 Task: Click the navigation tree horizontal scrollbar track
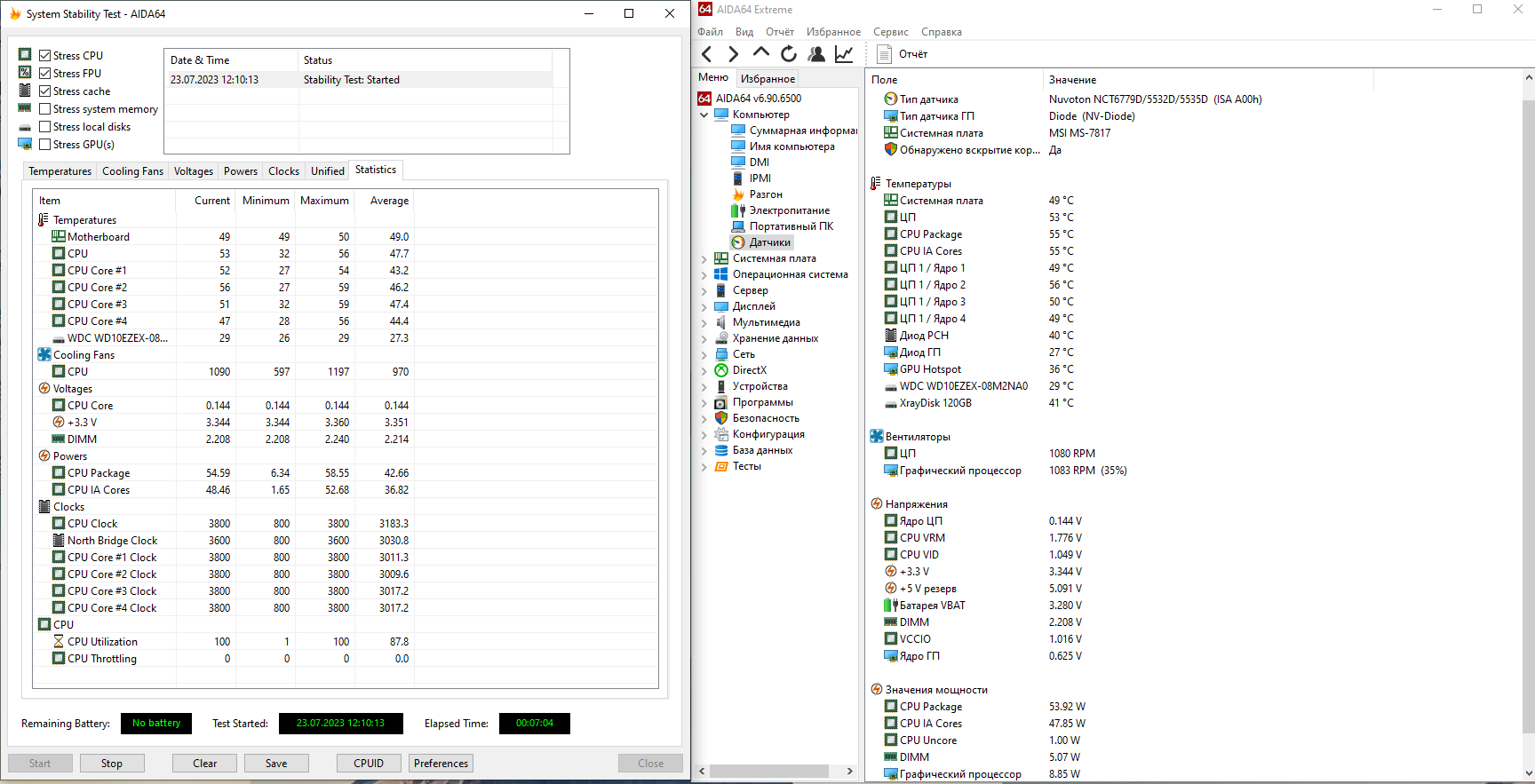pyautogui.click(x=775, y=771)
